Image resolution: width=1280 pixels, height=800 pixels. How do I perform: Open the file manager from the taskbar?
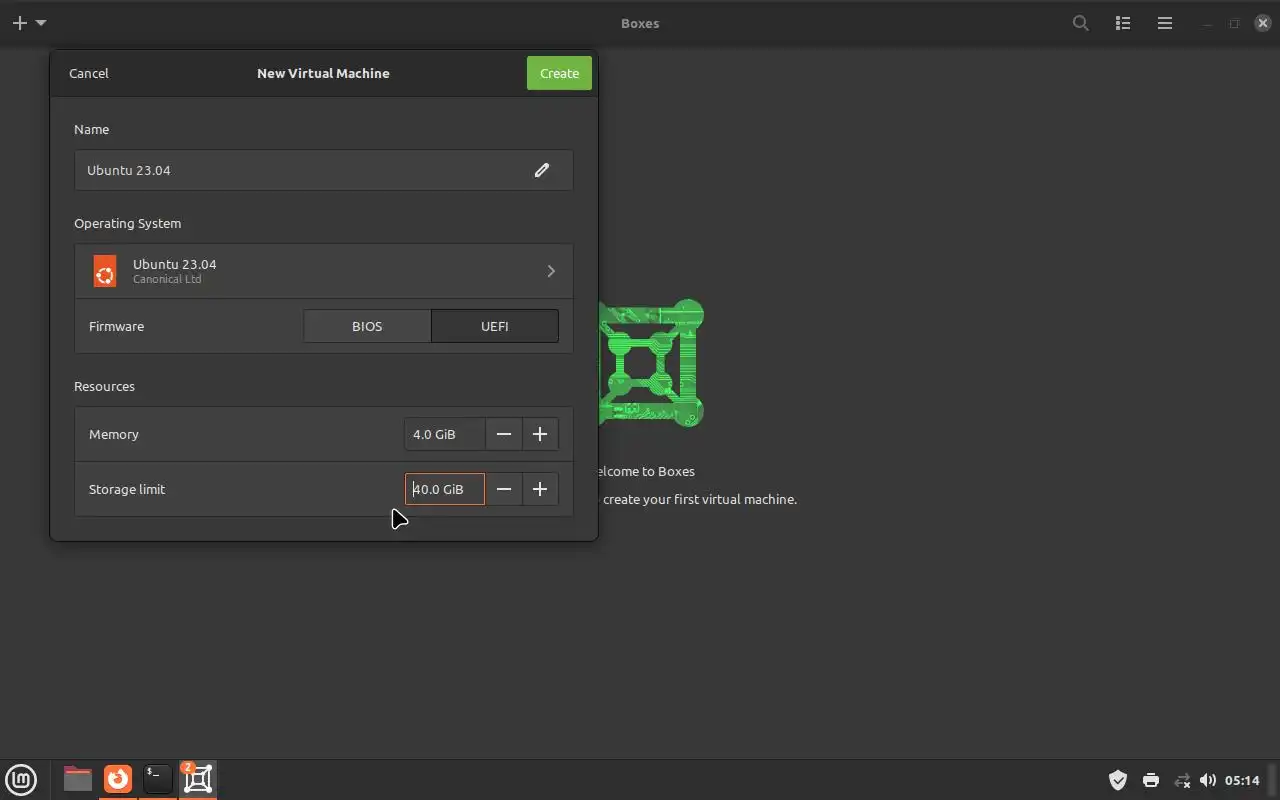coord(77,778)
